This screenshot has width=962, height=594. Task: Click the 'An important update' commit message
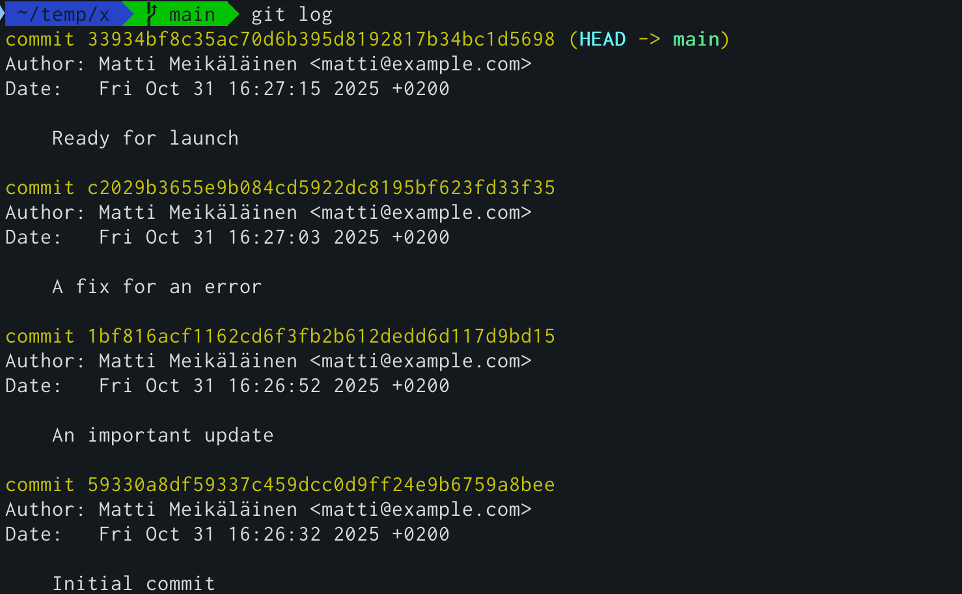(x=162, y=436)
